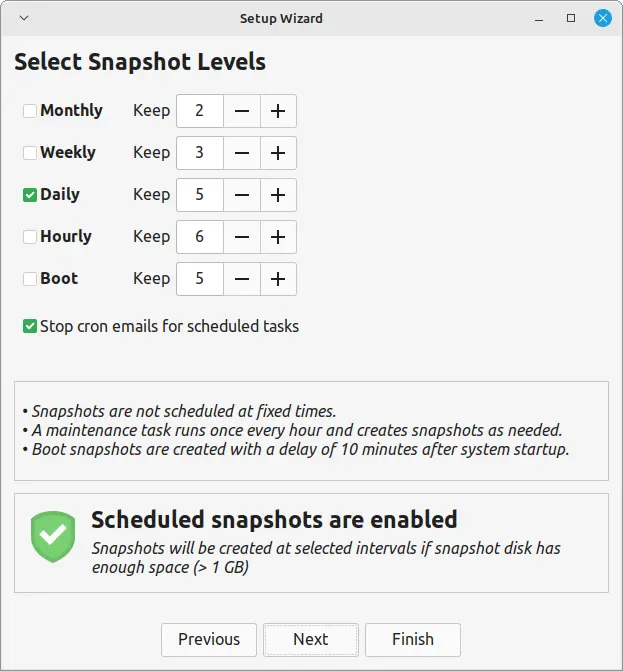Tick the Hourly snapshot level checkbox
This screenshot has width=623, height=671.
(30, 237)
